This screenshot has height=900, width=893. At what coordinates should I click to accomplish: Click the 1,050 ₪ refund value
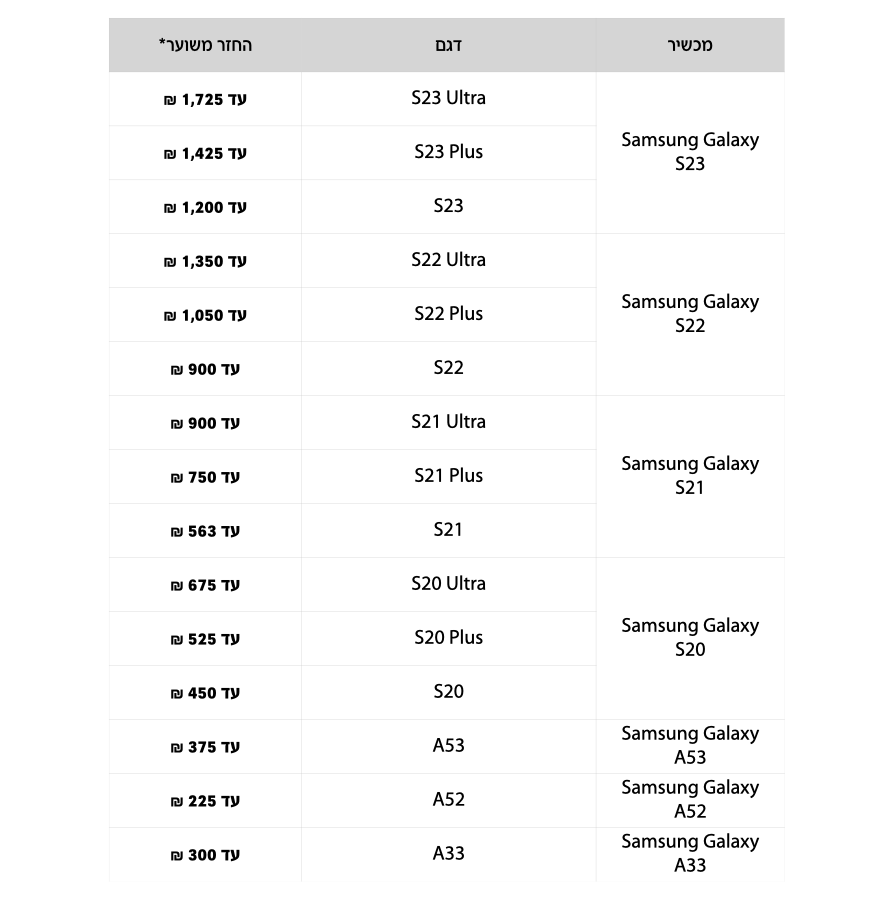[205, 316]
